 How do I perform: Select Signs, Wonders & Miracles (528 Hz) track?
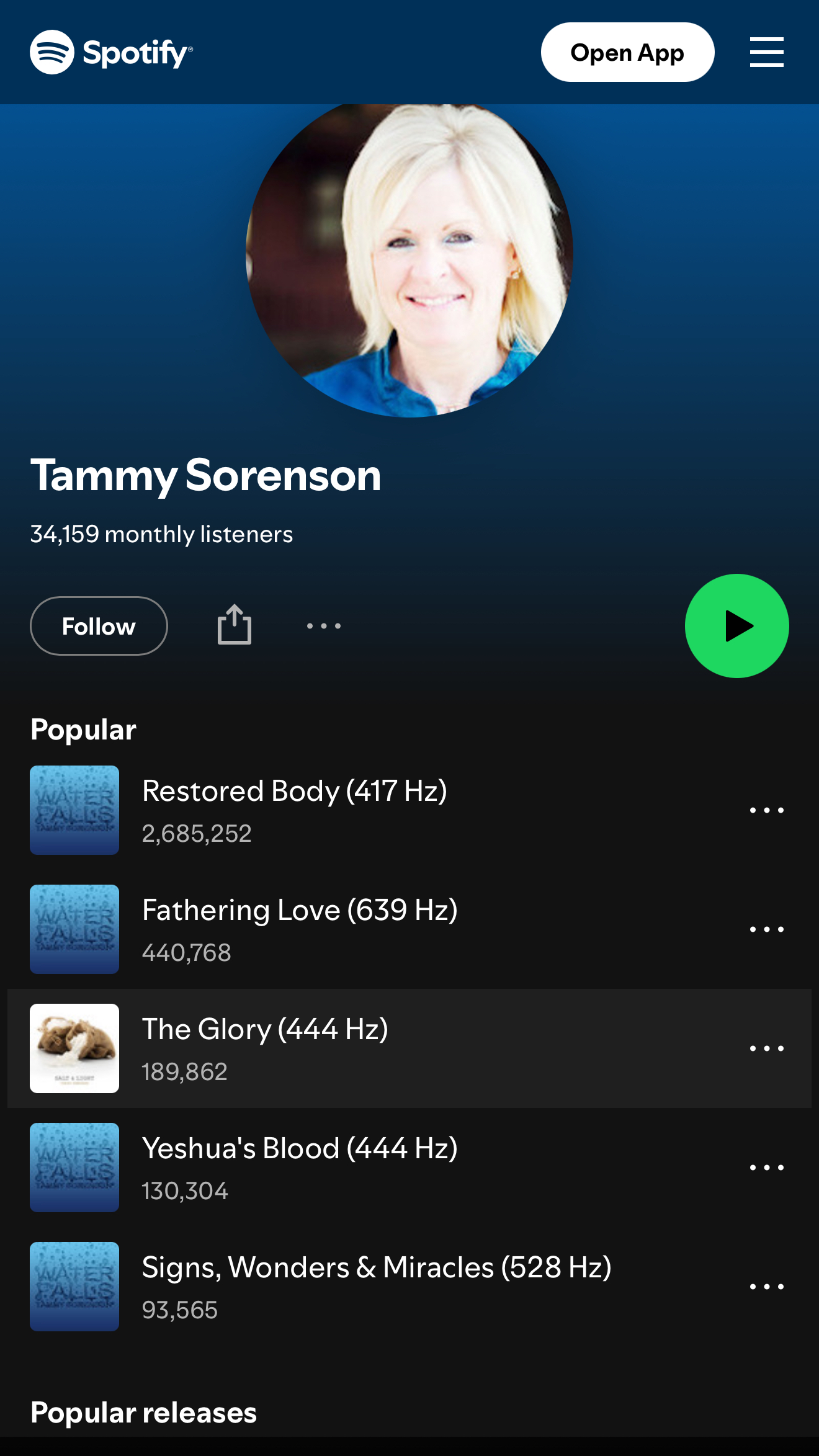409,1287
